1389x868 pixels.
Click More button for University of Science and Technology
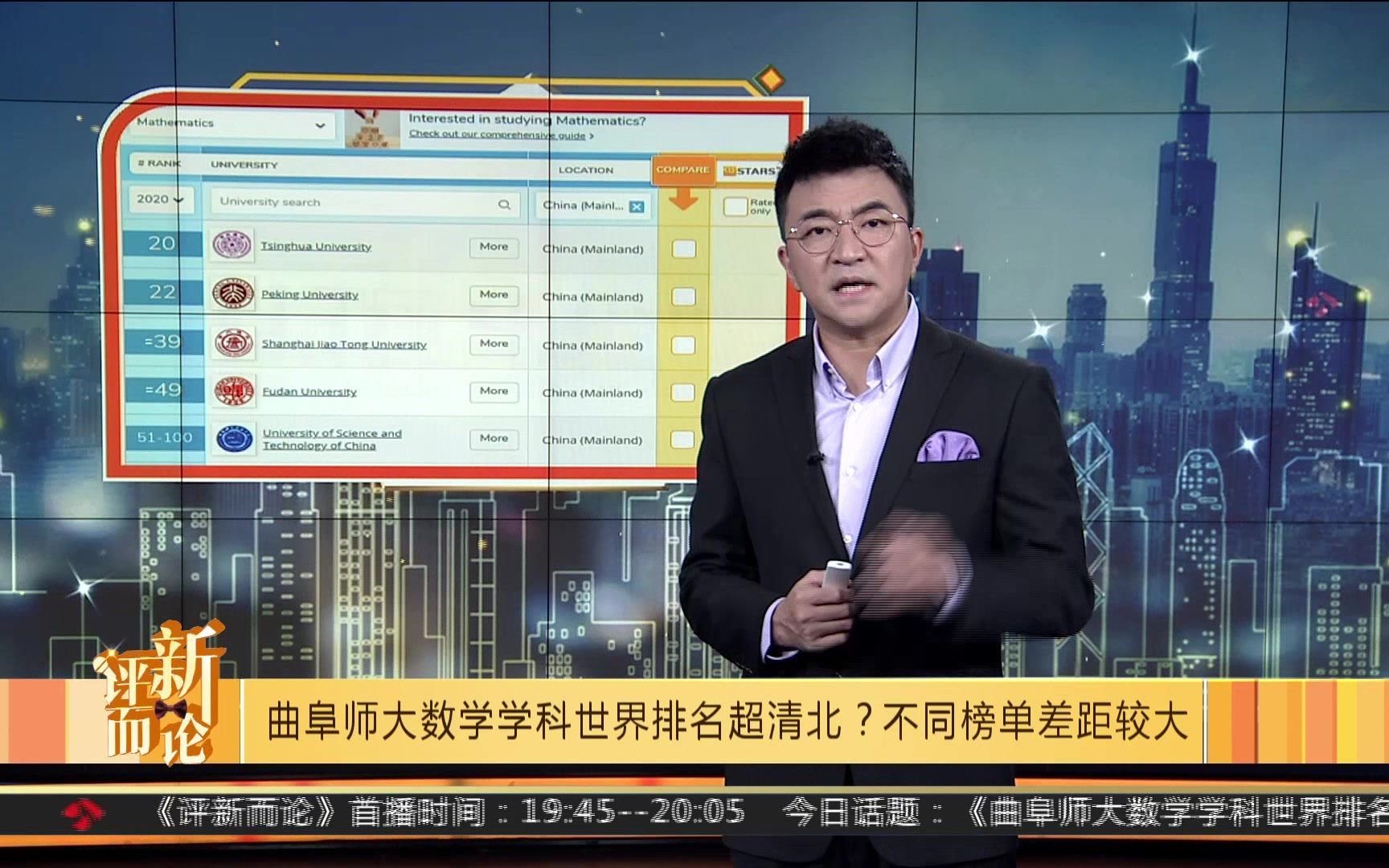coord(494,439)
